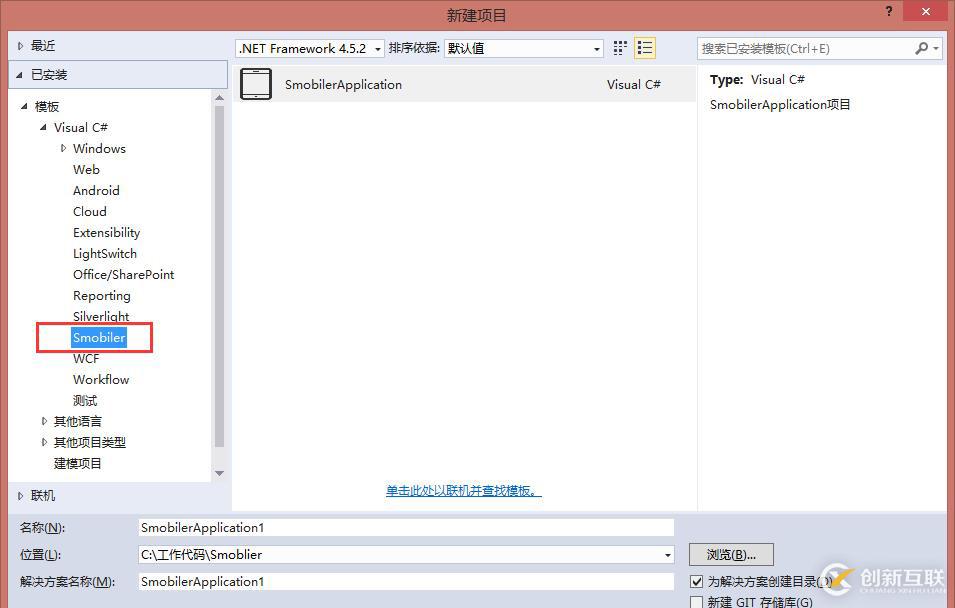955x608 pixels.
Task: Select the Web template category
Action: click(x=86, y=169)
